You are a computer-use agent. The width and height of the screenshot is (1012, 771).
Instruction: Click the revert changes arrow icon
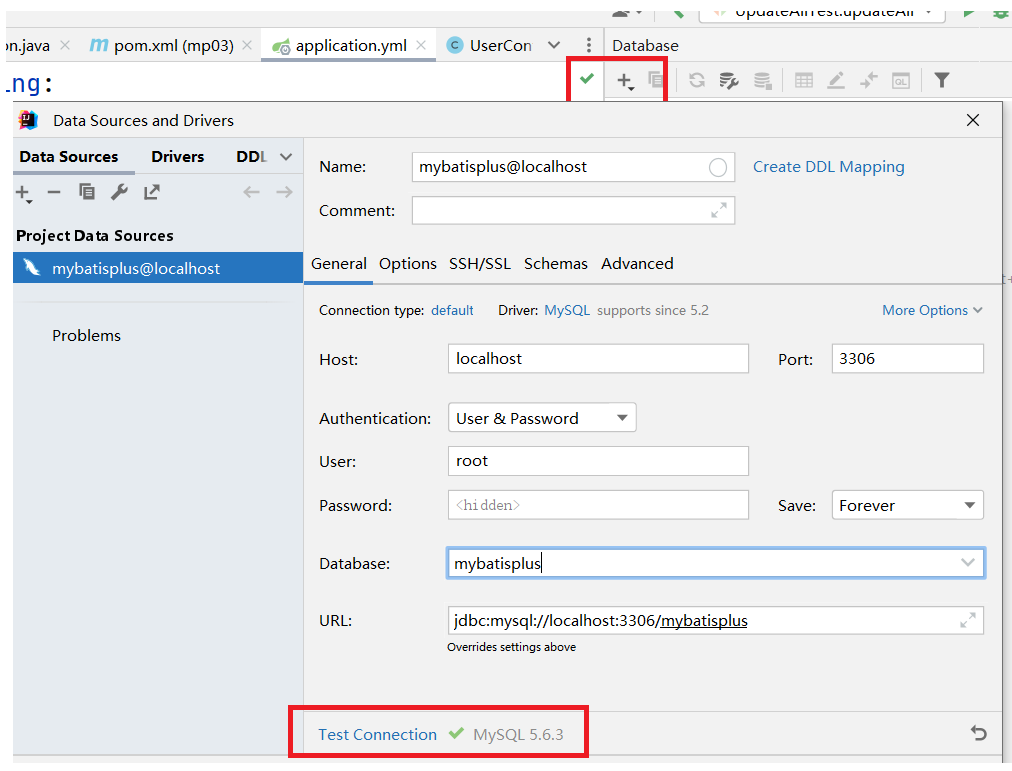click(x=978, y=733)
